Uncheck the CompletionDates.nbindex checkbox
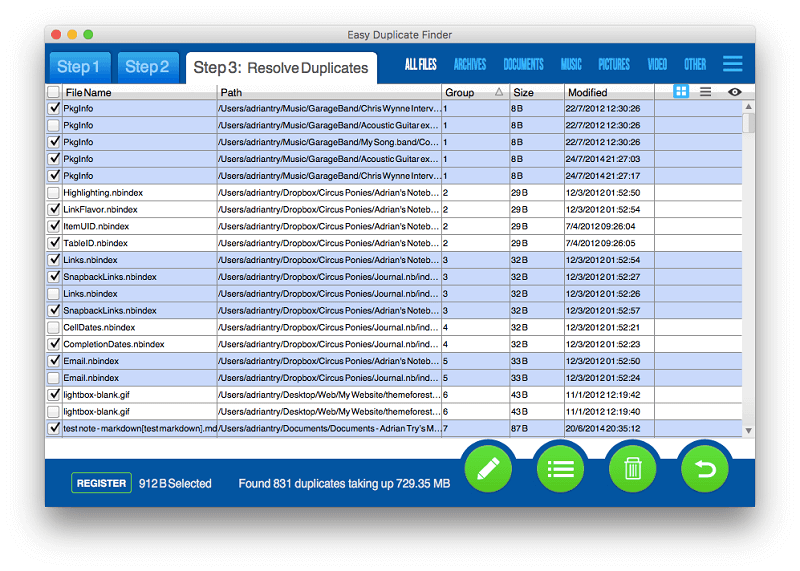 click(53, 344)
